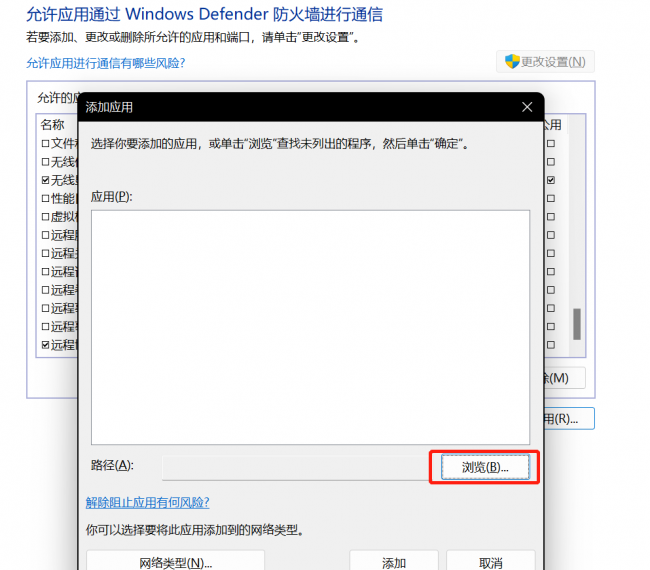Click inside the 应用(P) list box
This screenshot has height=570, width=650.
(x=310, y=327)
